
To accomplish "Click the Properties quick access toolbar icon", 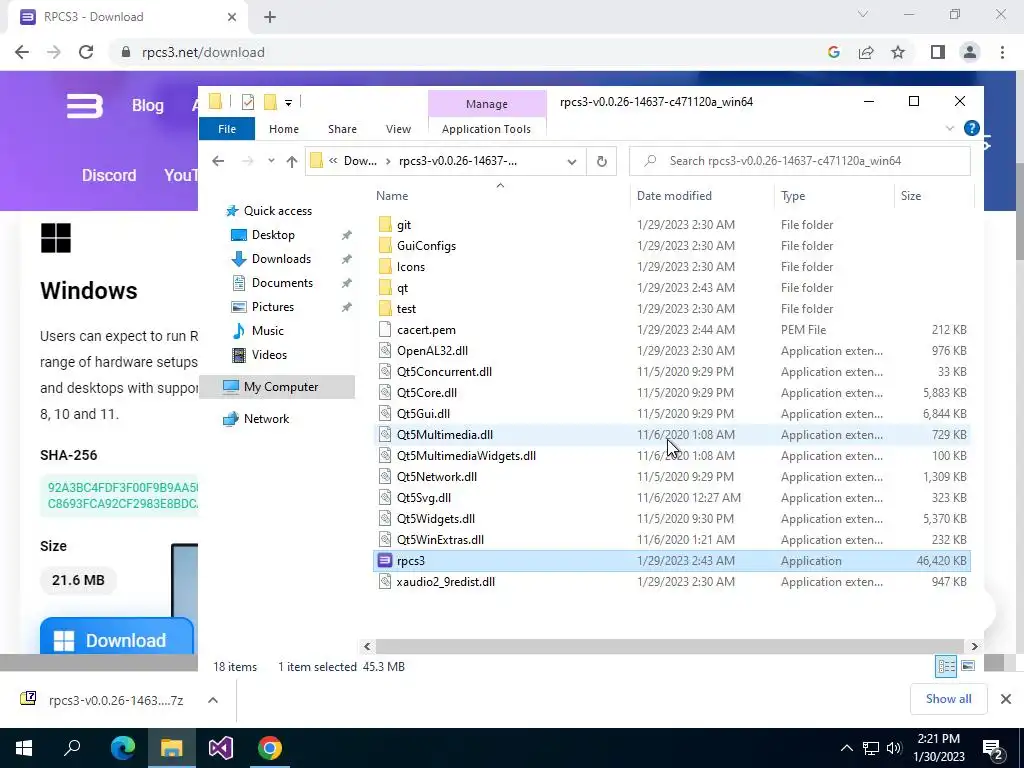I will coord(248,102).
